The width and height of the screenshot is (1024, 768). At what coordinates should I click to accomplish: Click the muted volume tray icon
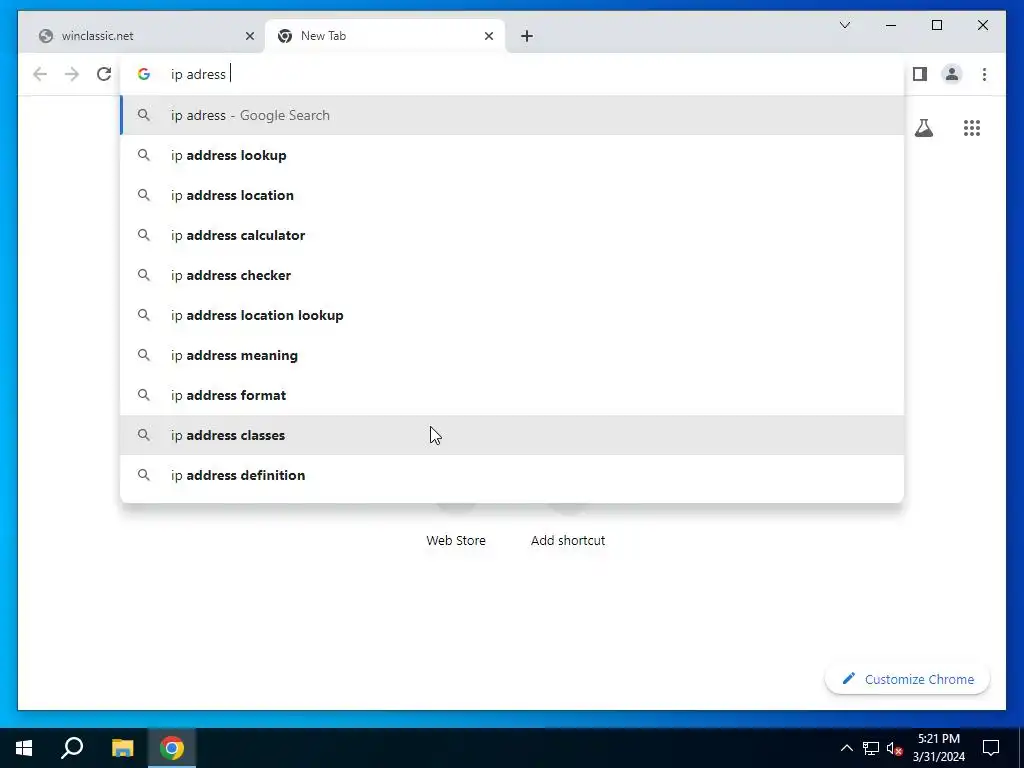coord(895,748)
